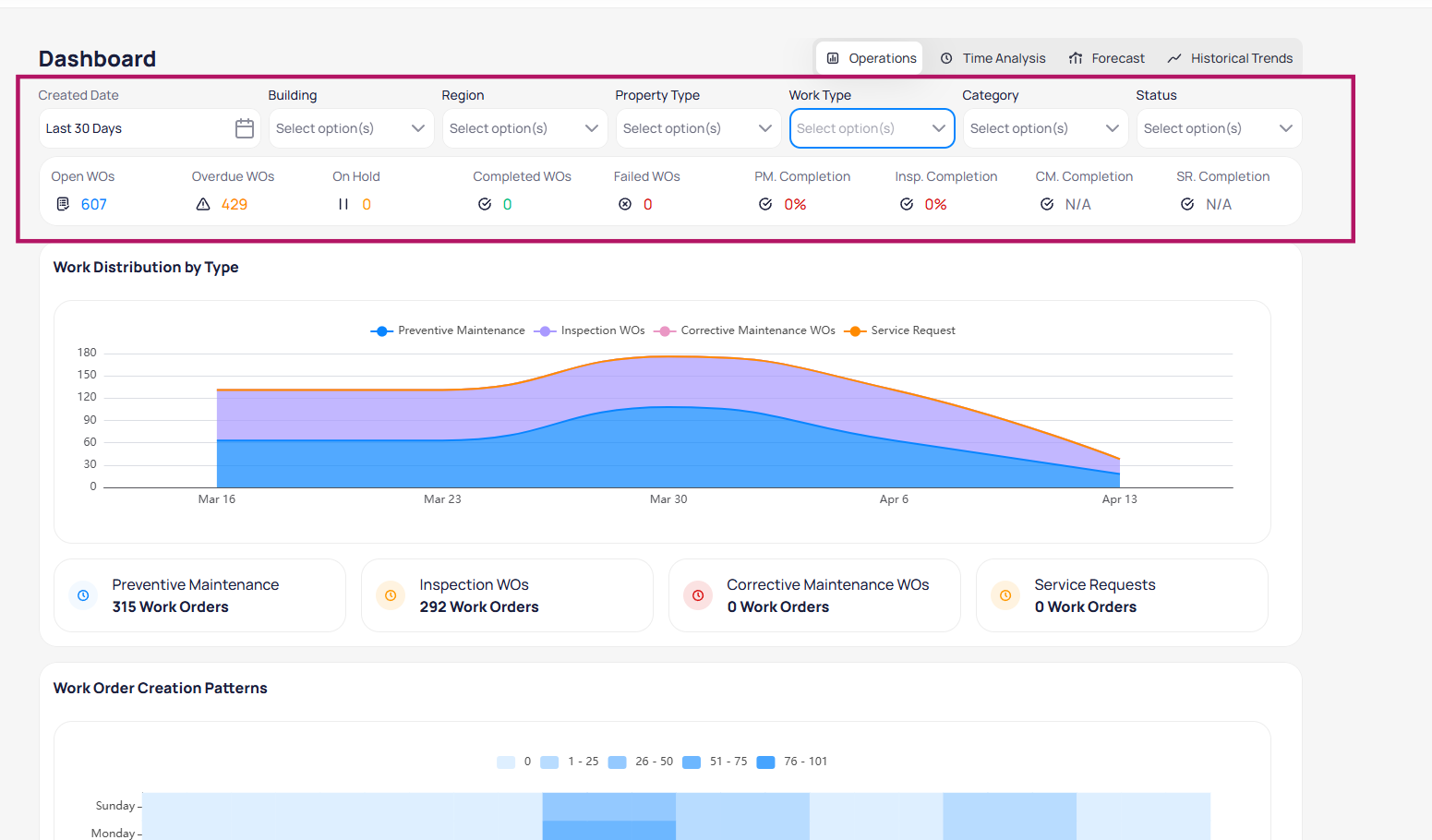This screenshot has width=1432, height=840.
Task: Open the Historical Trends tab
Action: click(1230, 58)
